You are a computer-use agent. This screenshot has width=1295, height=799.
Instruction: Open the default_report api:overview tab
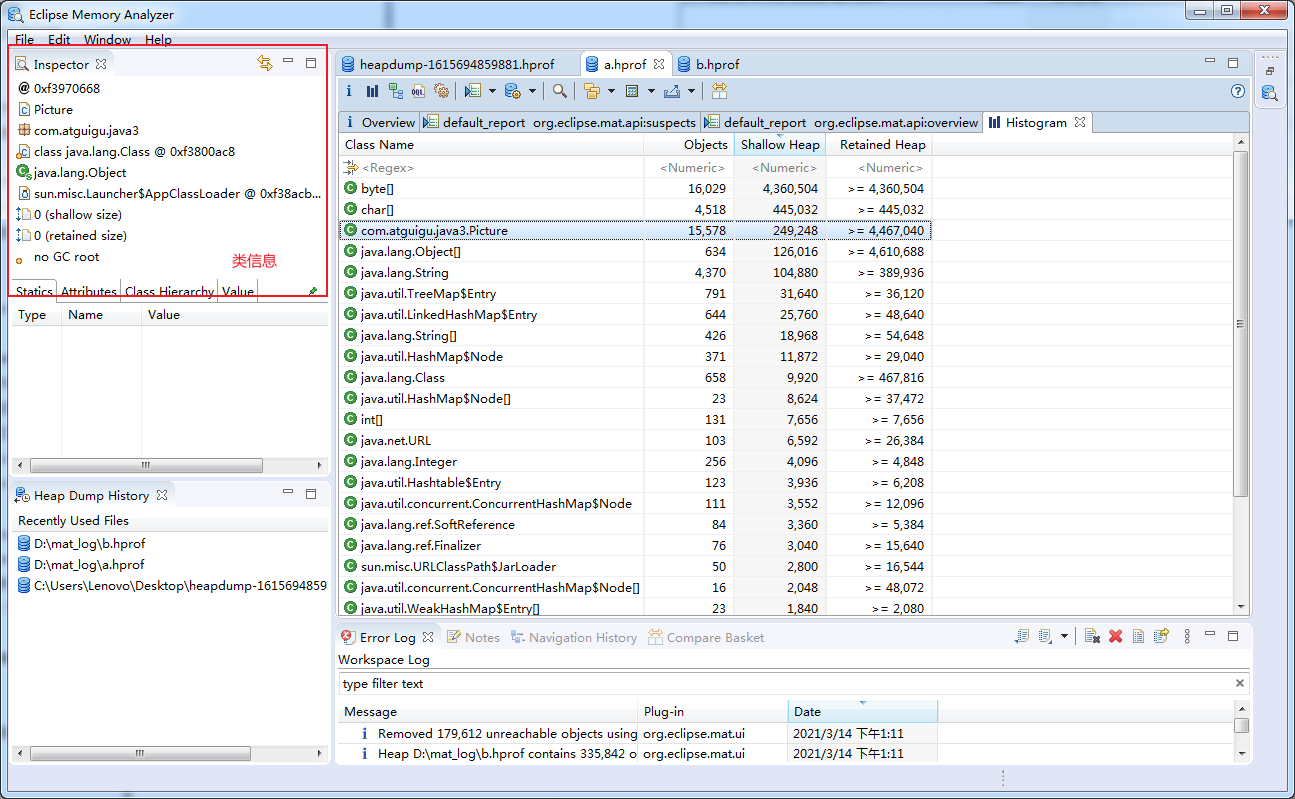tap(841, 122)
